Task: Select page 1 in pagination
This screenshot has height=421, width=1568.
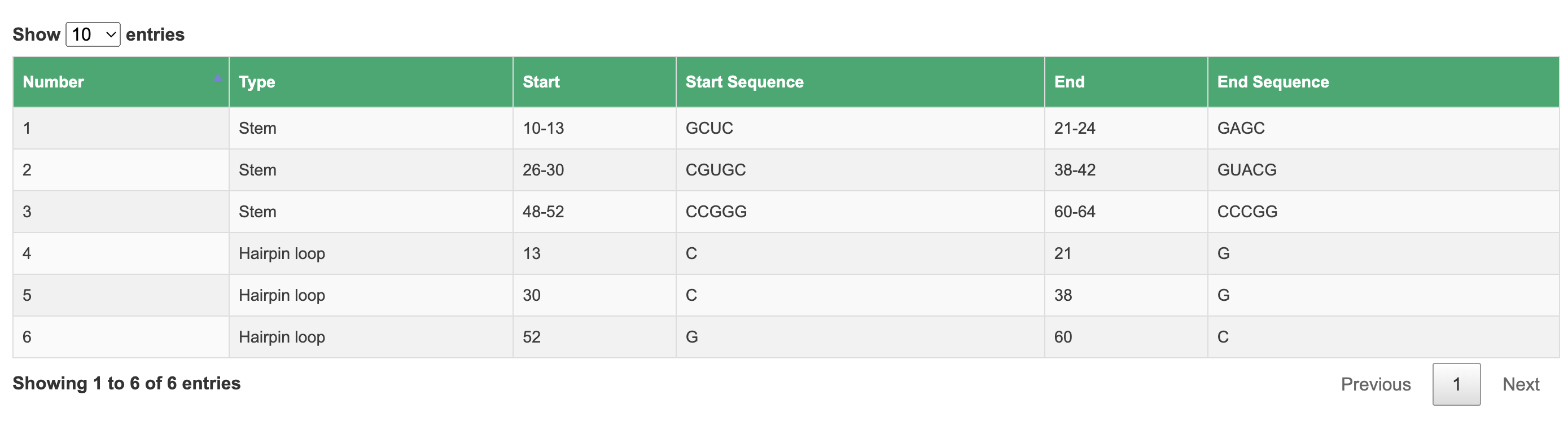Action: pos(1456,384)
